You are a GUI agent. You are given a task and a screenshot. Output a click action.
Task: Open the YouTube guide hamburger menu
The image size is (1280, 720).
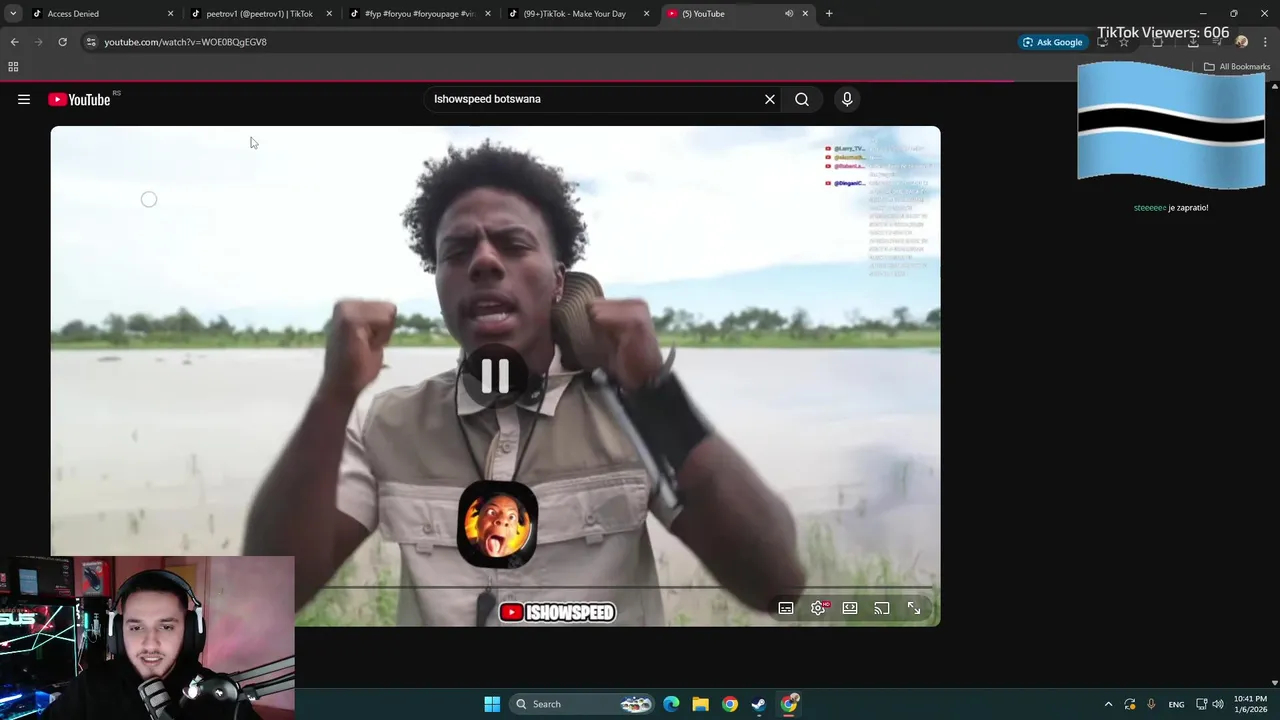tap(24, 99)
